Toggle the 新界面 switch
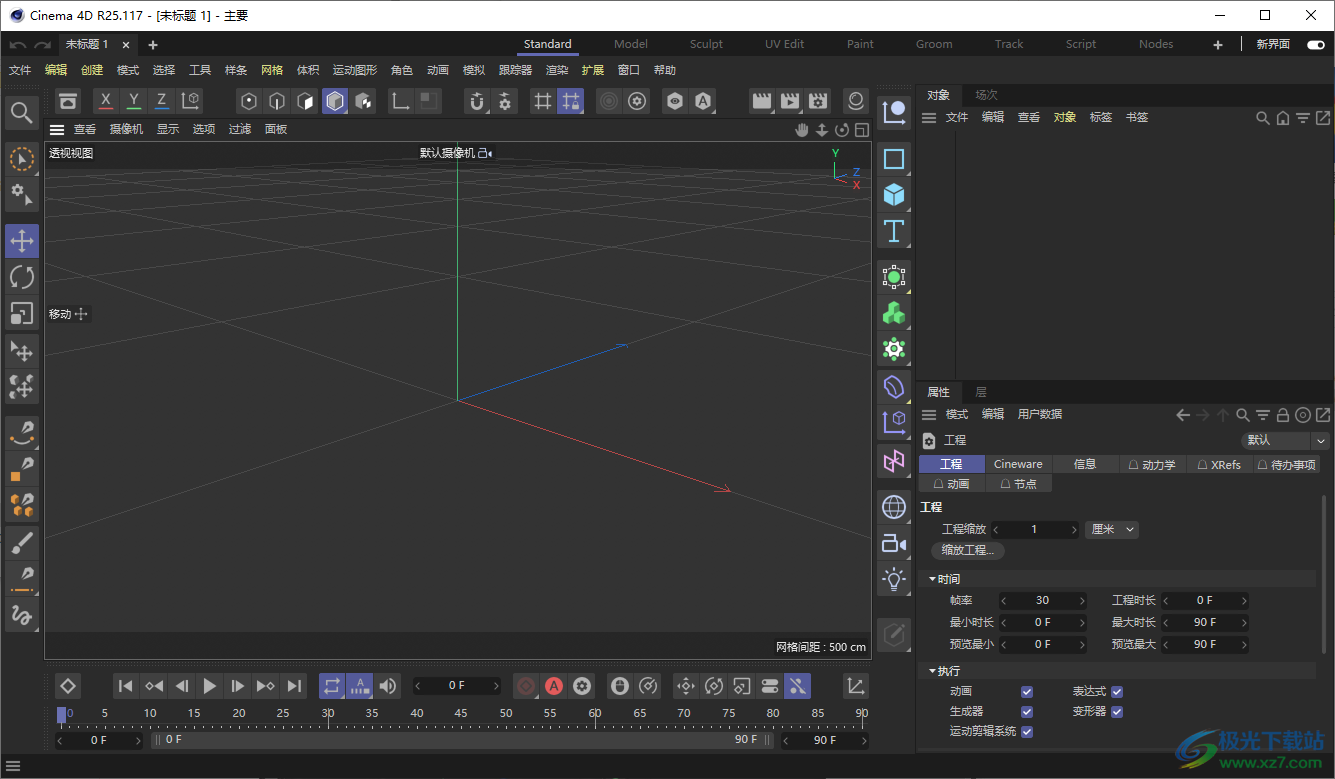Viewport: 1335px width, 779px height. point(1315,44)
